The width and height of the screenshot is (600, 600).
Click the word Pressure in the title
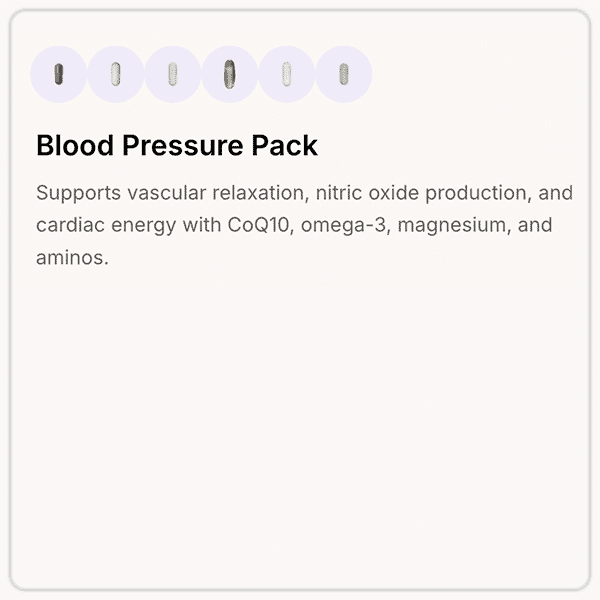click(177, 146)
